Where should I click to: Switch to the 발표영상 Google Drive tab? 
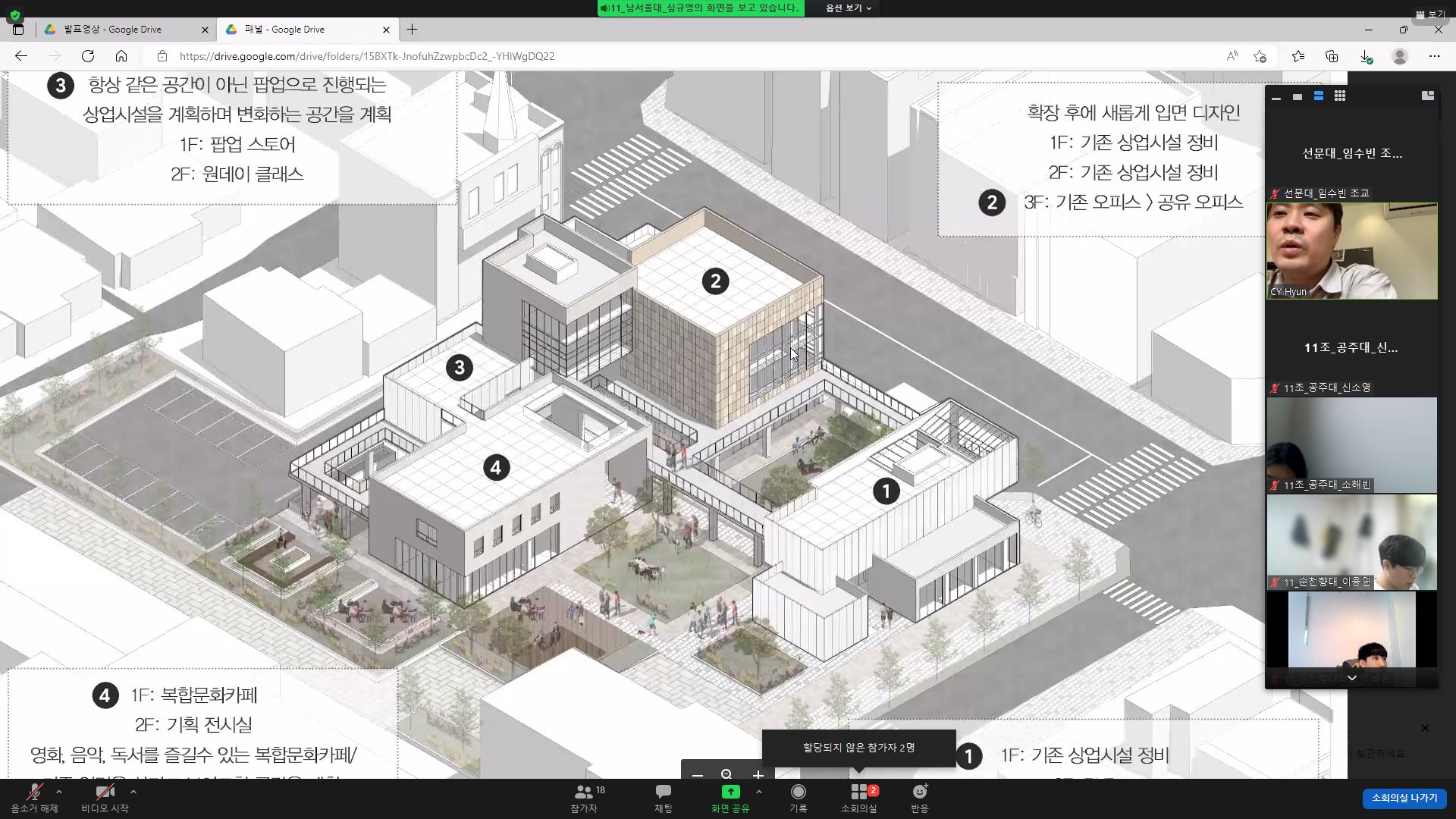[121, 30]
